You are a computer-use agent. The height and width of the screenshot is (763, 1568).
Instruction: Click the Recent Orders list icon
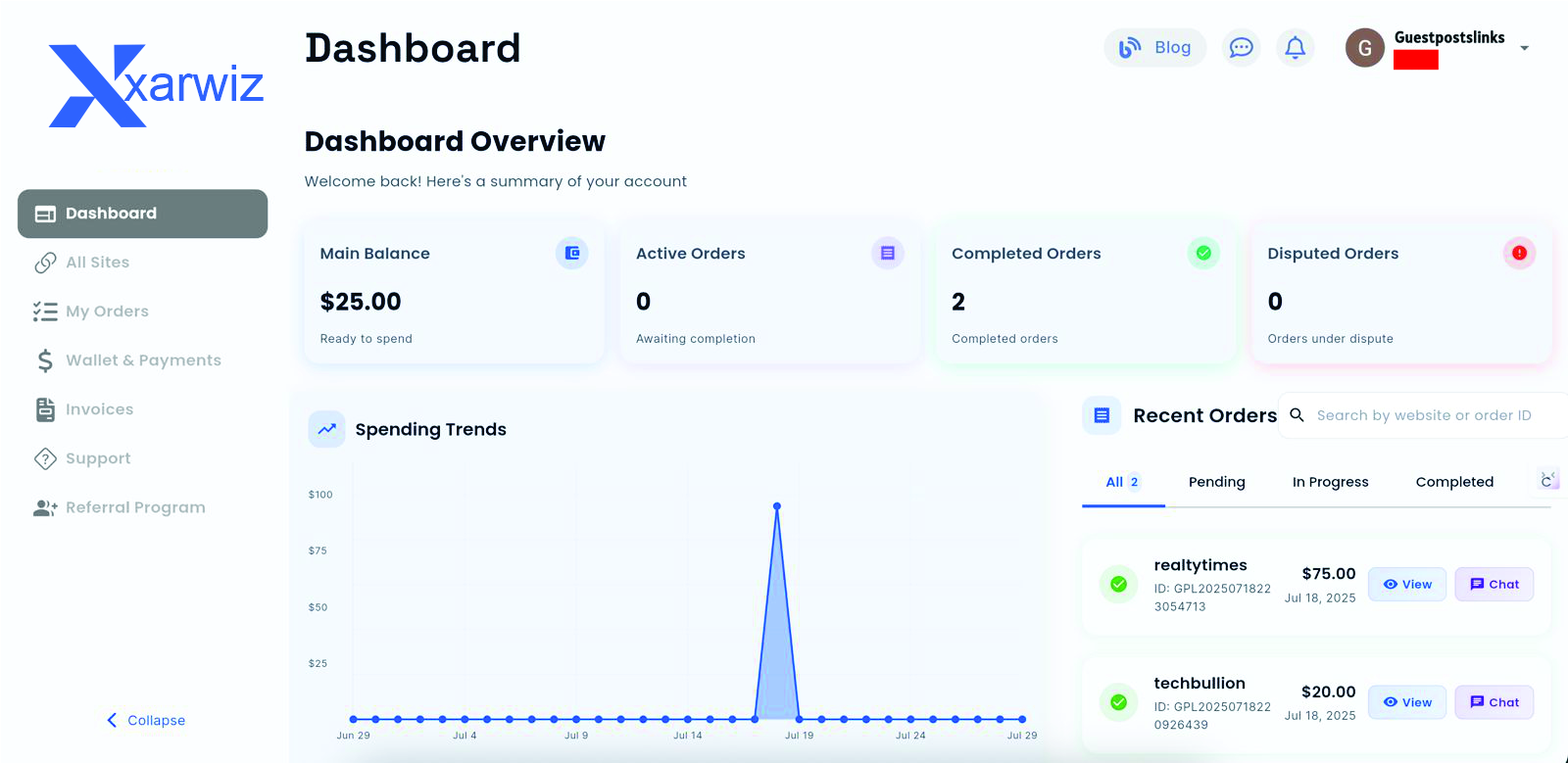pos(1102,415)
